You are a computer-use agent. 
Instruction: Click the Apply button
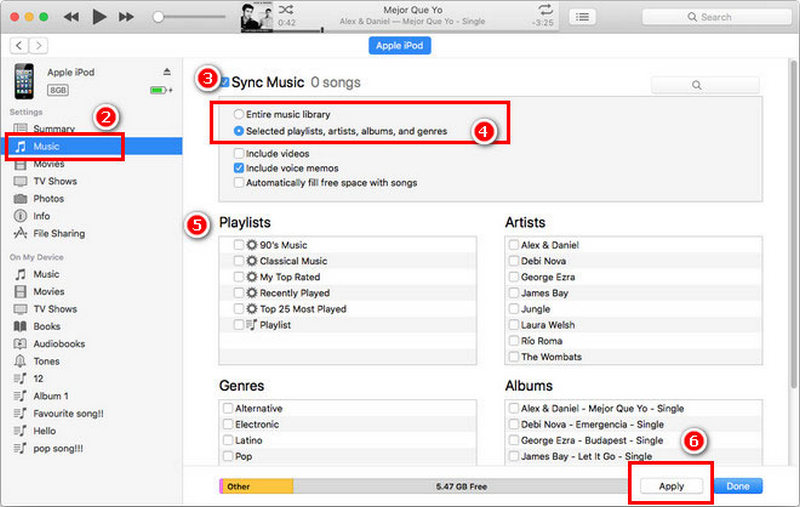pos(671,486)
